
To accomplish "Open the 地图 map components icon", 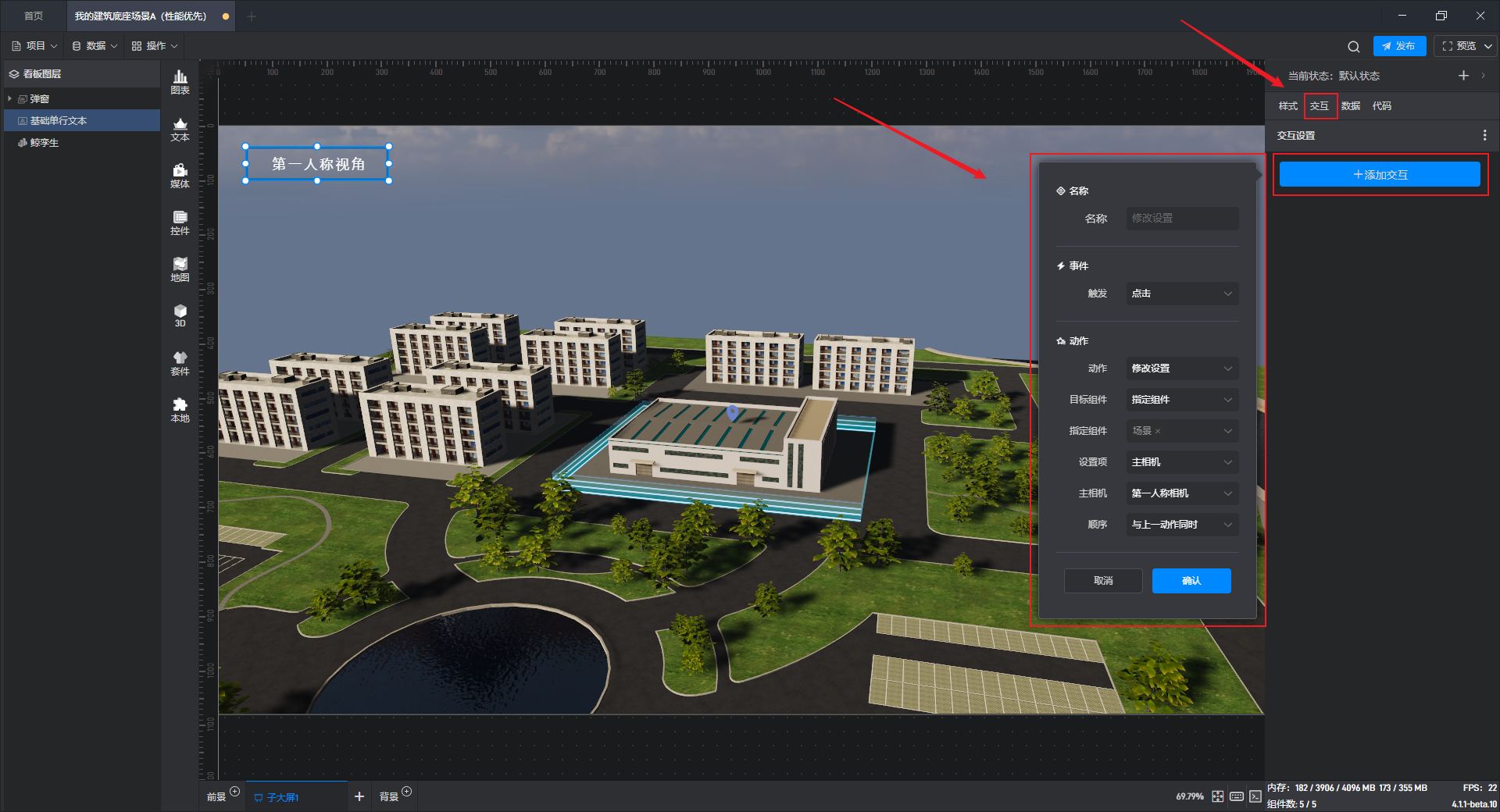I will pyautogui.click(x=180, y=269).
